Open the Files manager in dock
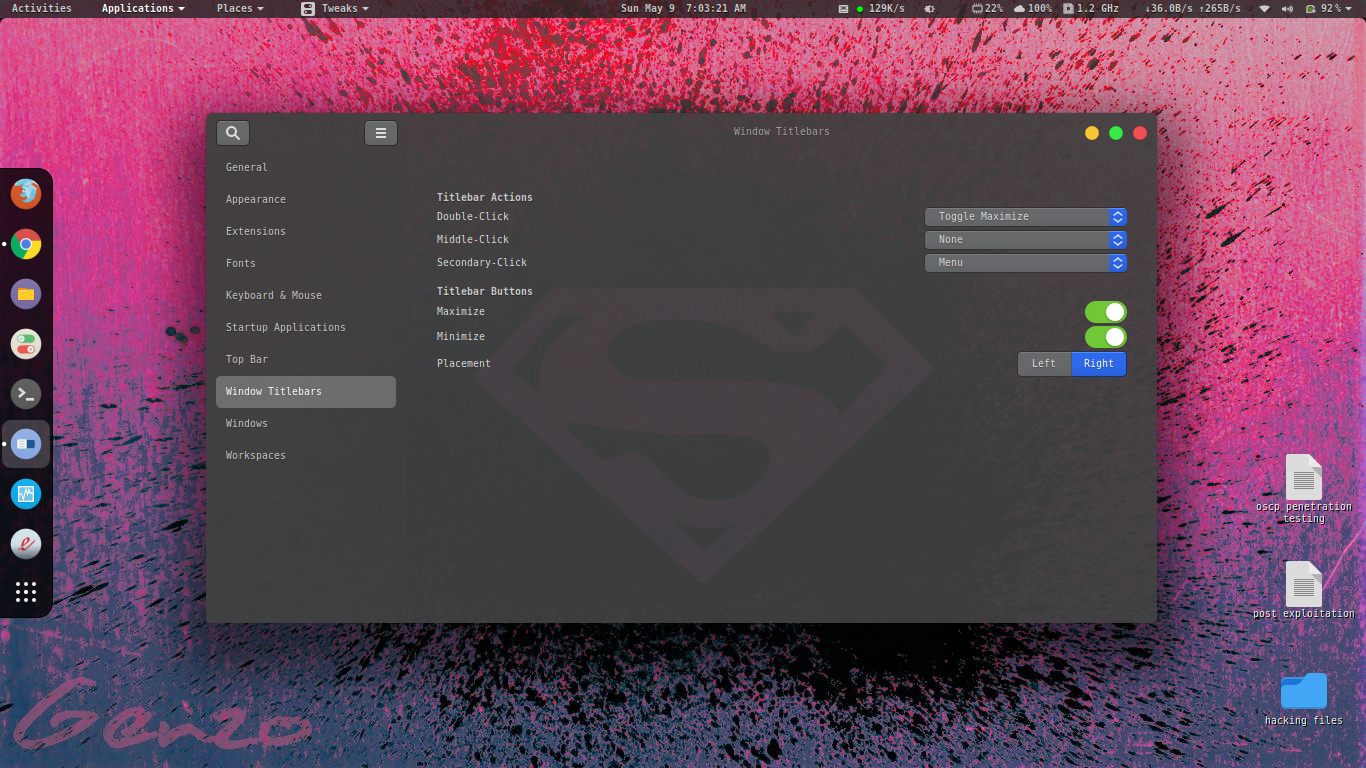The height and width of the screenshot is (768, 1366). tap(26, 294)
